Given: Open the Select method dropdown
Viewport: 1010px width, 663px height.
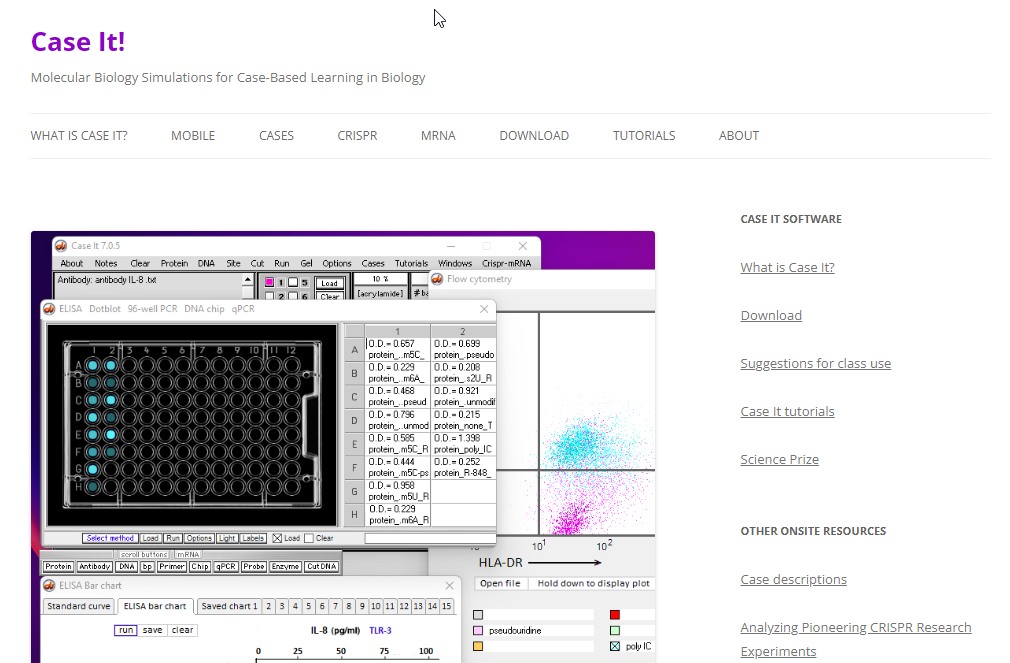Looking at the screenshot, I should pos(109,538).
